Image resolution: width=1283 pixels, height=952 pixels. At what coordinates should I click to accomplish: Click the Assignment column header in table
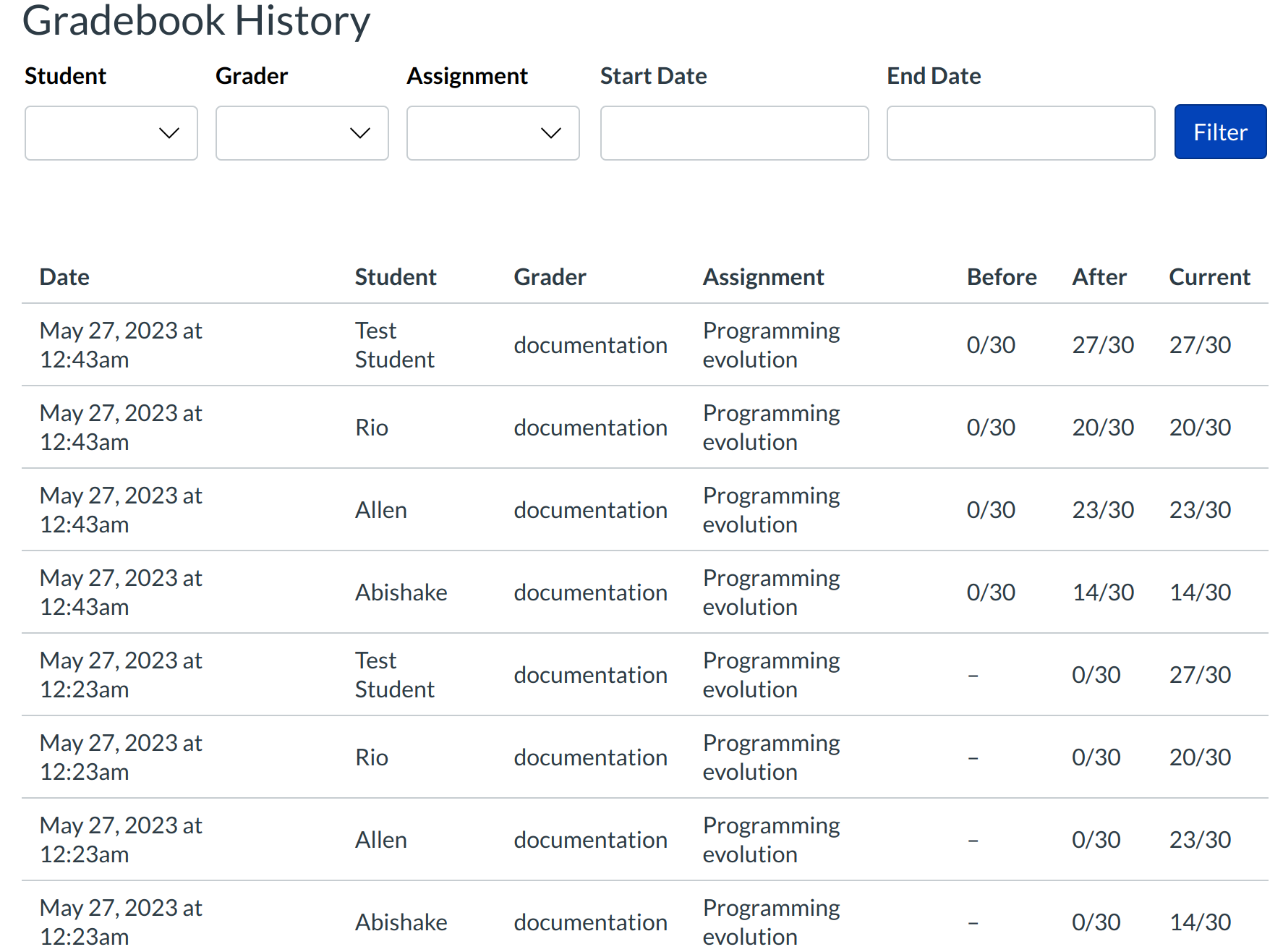tap(763, 277)
